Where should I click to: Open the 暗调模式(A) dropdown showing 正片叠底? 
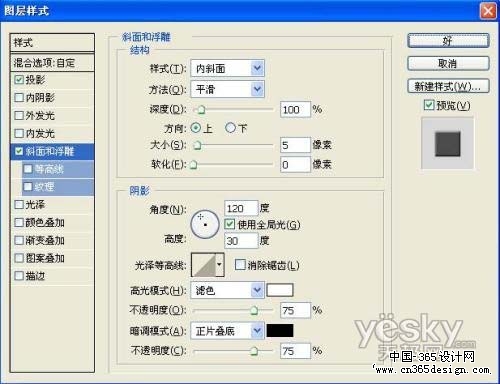tap(228, 331)
